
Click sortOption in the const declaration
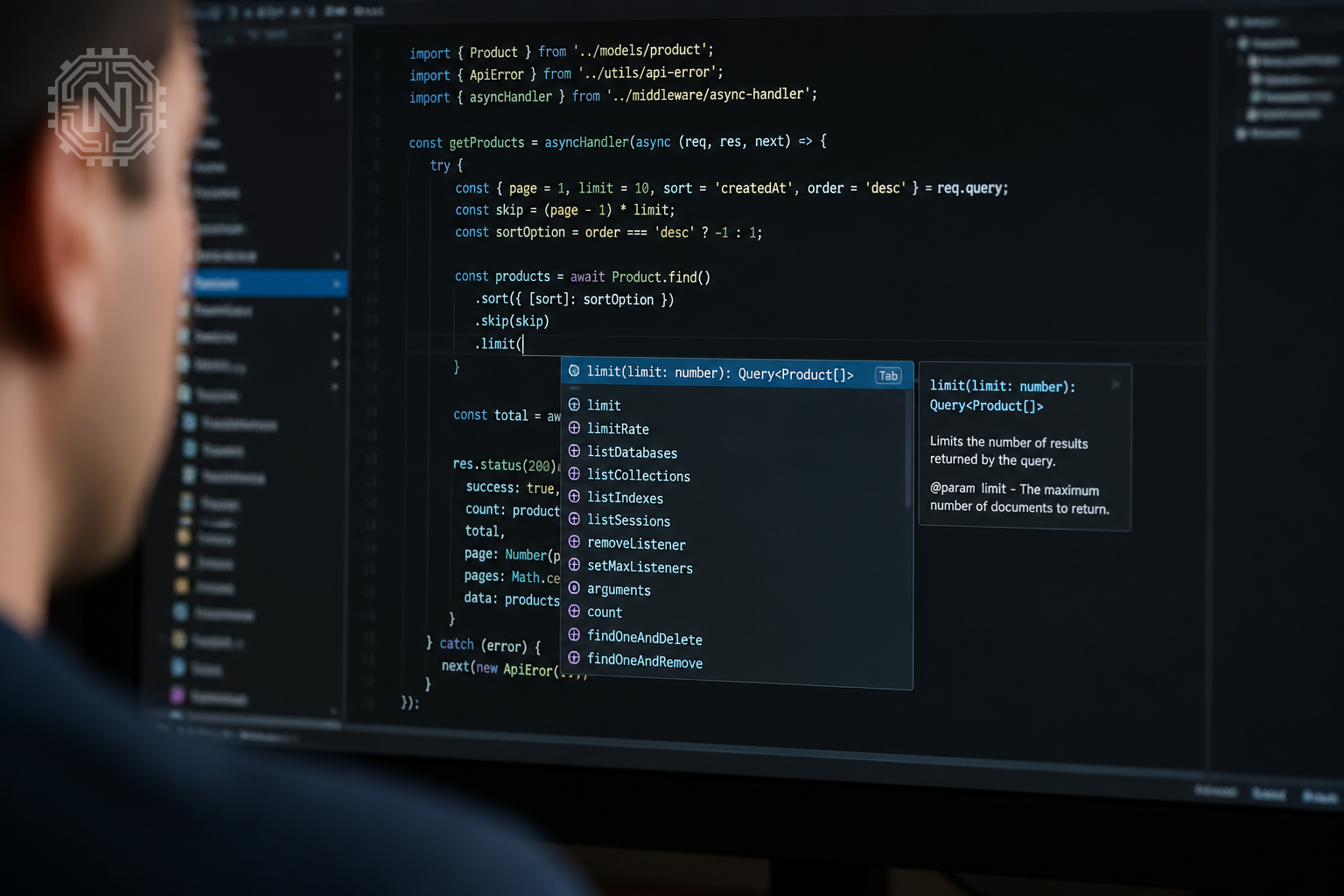coord(530,232)
